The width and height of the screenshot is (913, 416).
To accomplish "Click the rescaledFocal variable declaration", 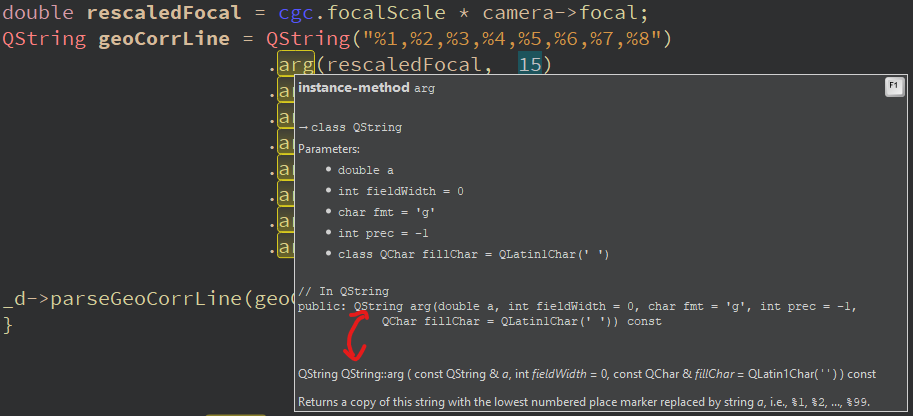I will 164,13.
